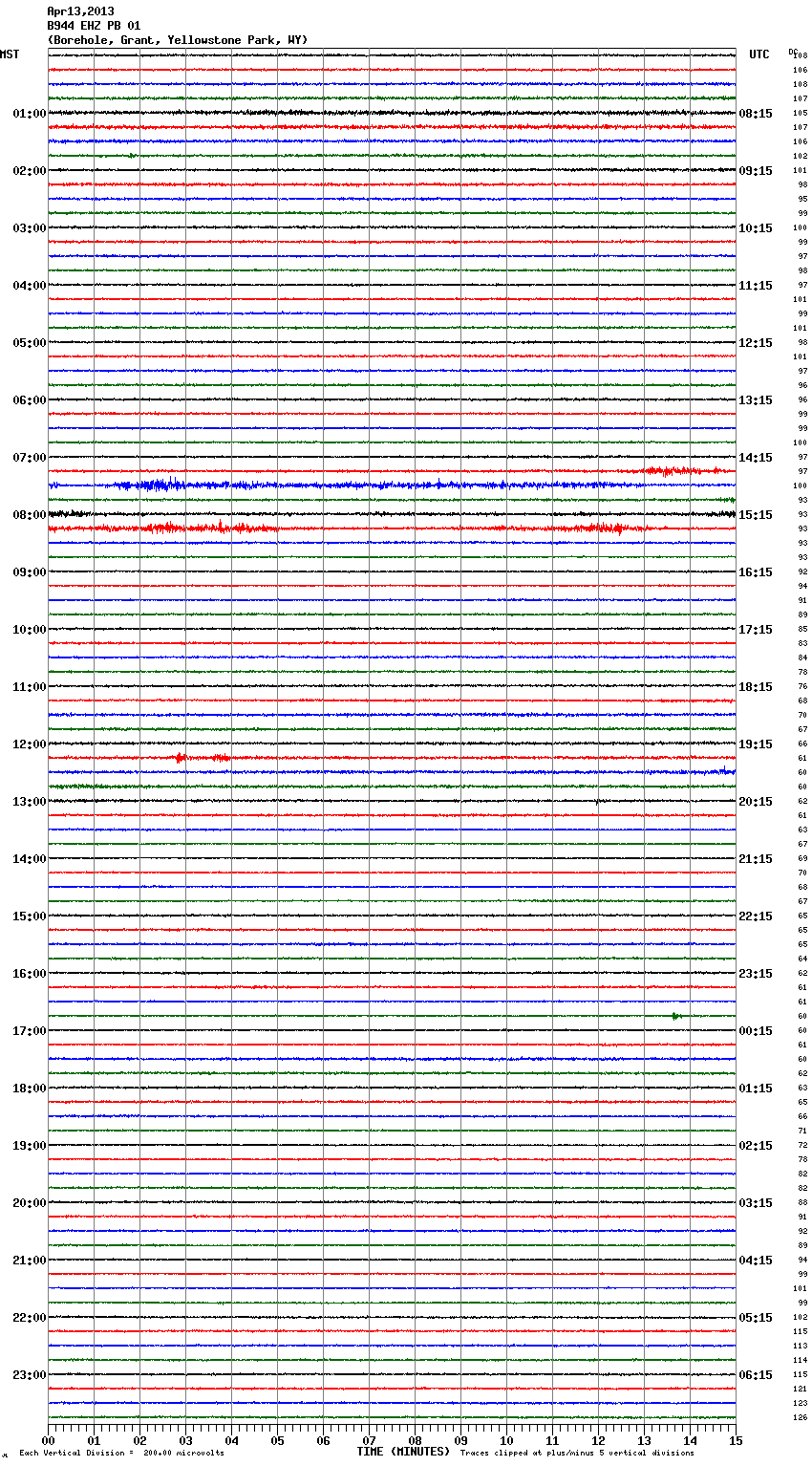Viewport: 812px width, 1466px height.
Task: Select the 11:00 MST time label
Action: (30, 687)
